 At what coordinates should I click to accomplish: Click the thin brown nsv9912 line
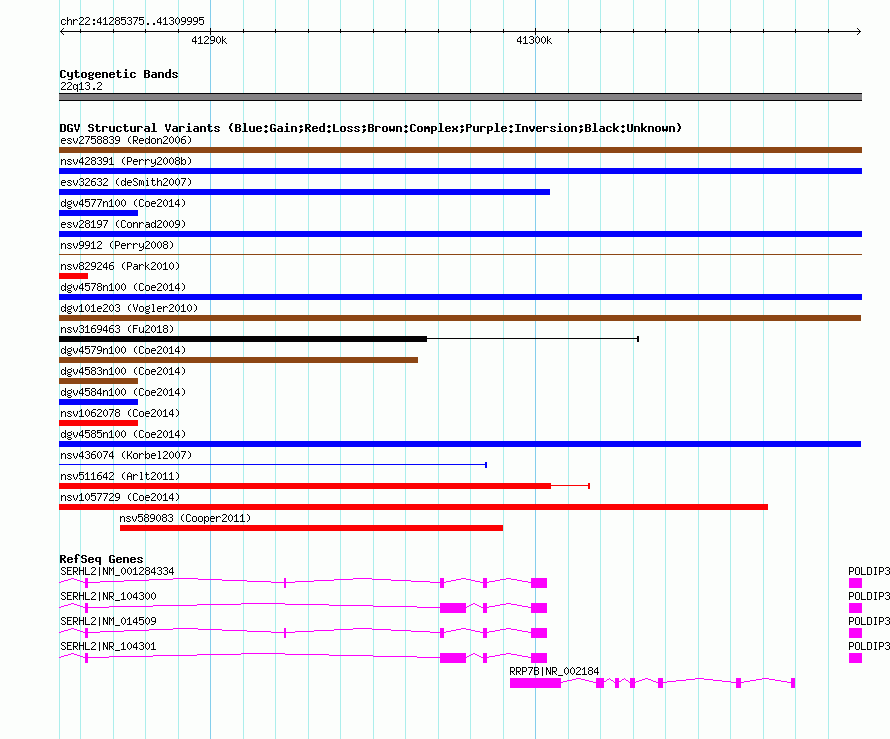click(460, 254)
